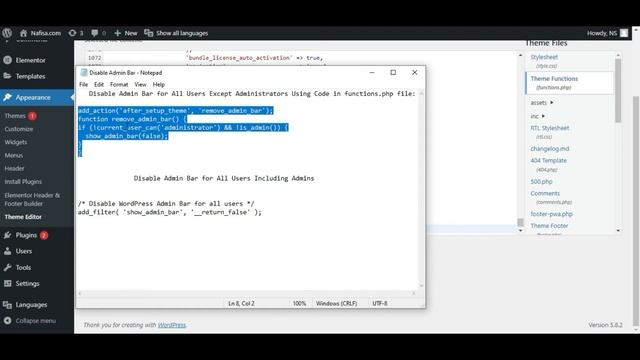The width and height of the screenshot is (640, 360).
Task: Click the Ln 8, Col 2 status entry
Action: pyautogui.click(x=241, y=303)
